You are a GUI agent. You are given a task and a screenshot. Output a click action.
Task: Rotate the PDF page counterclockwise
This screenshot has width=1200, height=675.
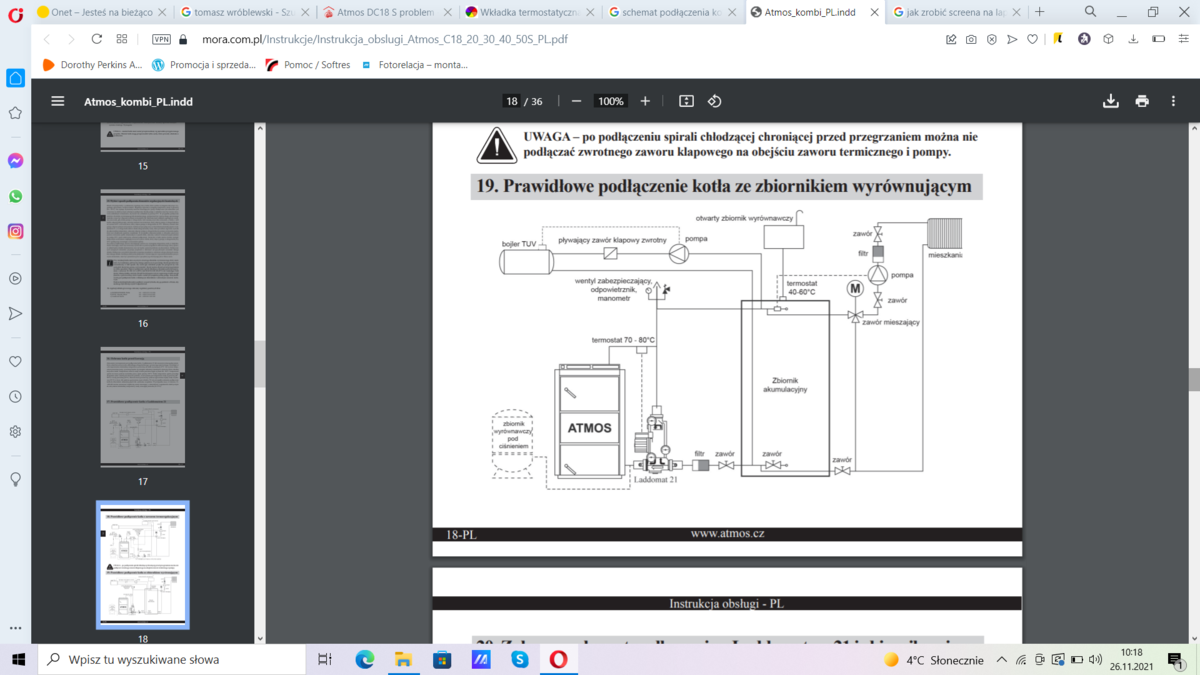coord(714,101)
